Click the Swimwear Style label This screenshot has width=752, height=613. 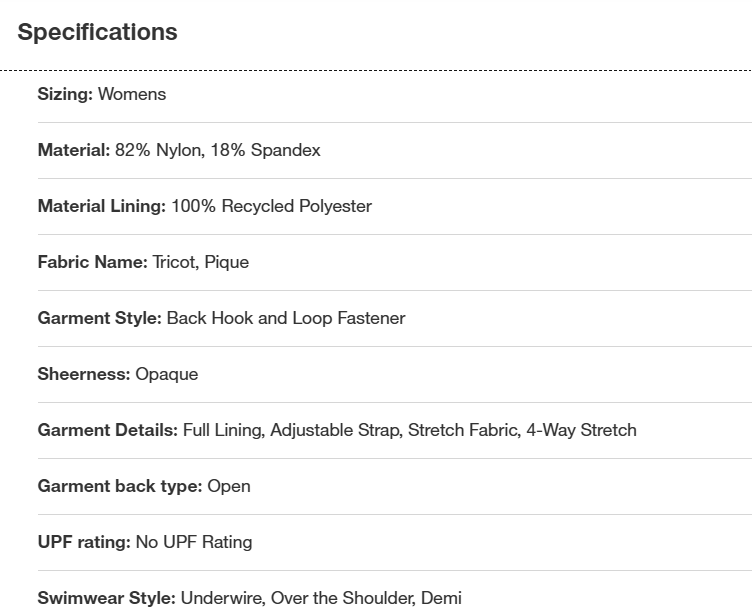pos(106,598)
